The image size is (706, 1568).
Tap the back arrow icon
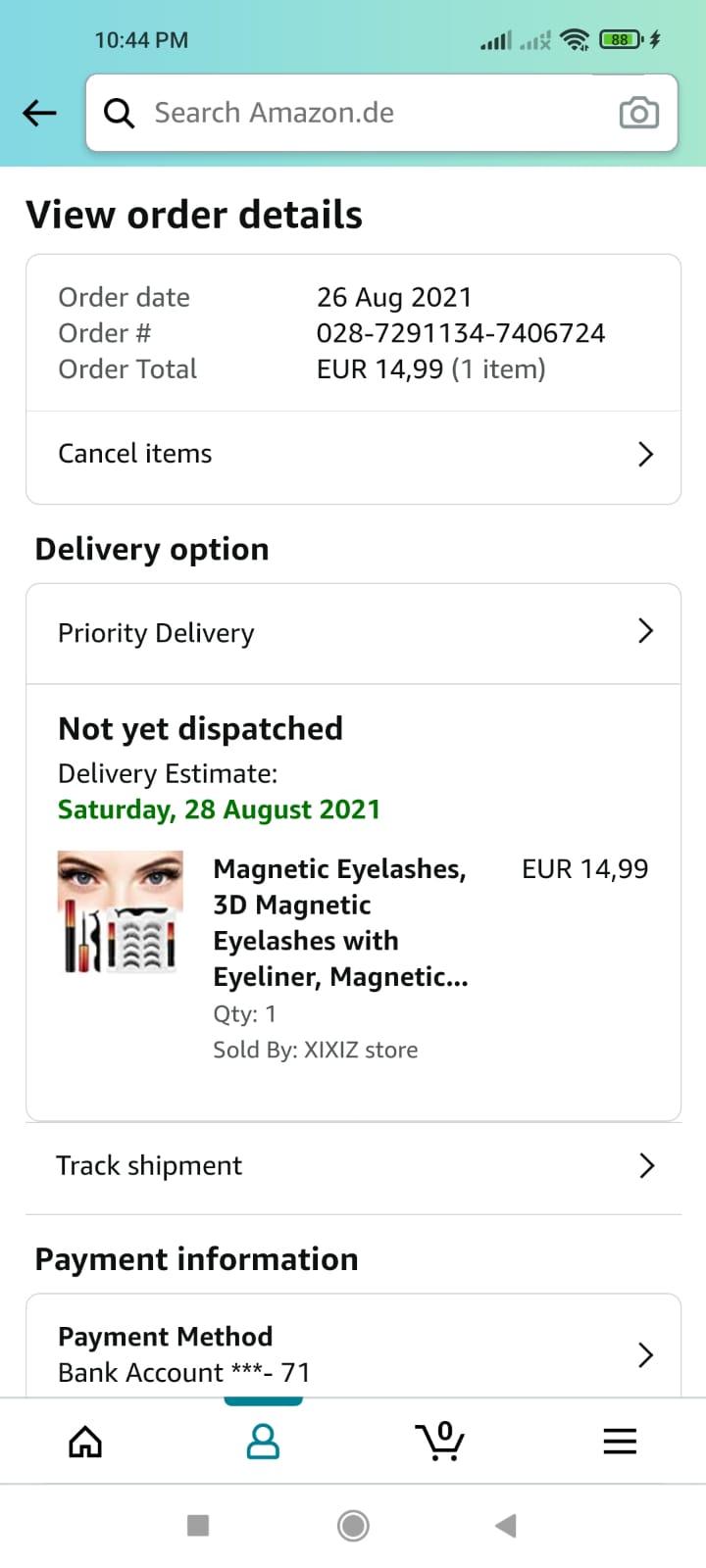click(x=40, y=114)
